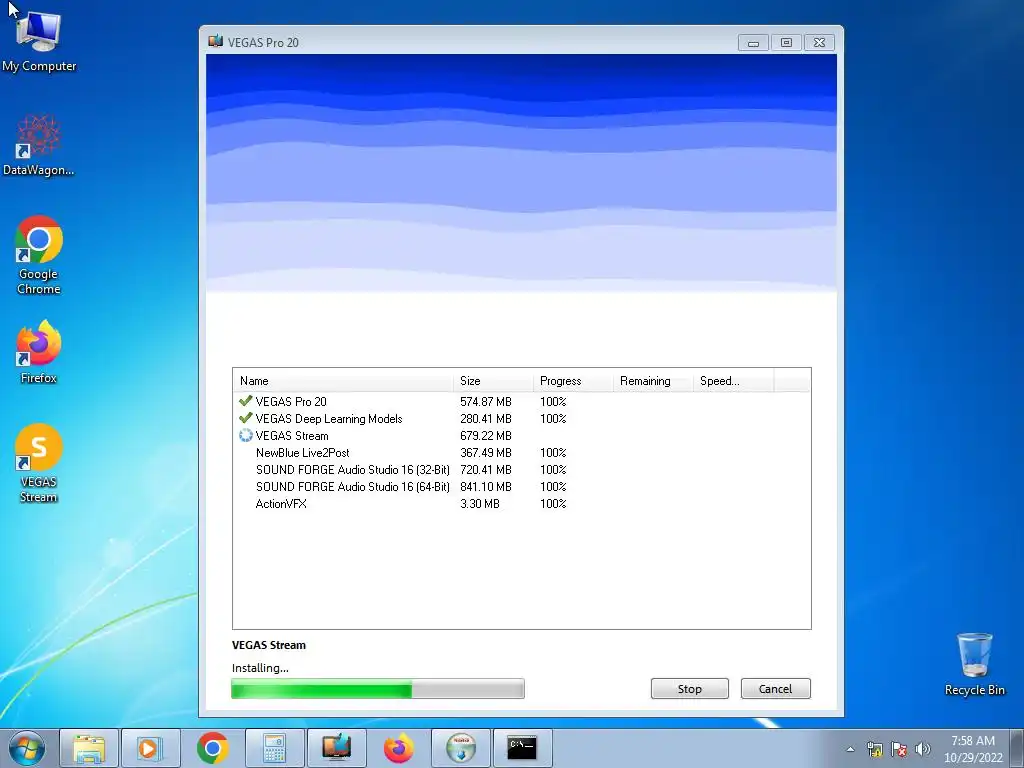Screen dimensions: 1024x768
Task: Open Chrome from the taskbar
Action: [x=212, y=748]
